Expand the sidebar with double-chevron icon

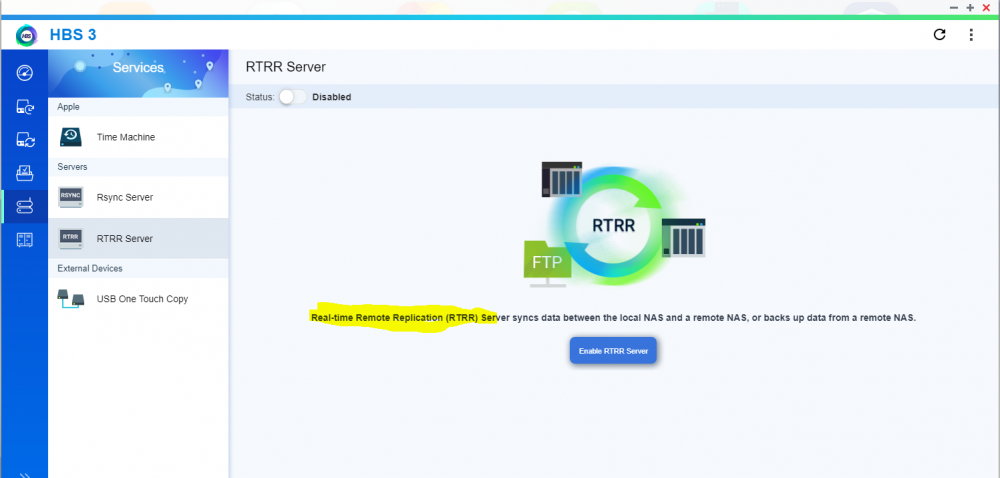click(24, 475)
